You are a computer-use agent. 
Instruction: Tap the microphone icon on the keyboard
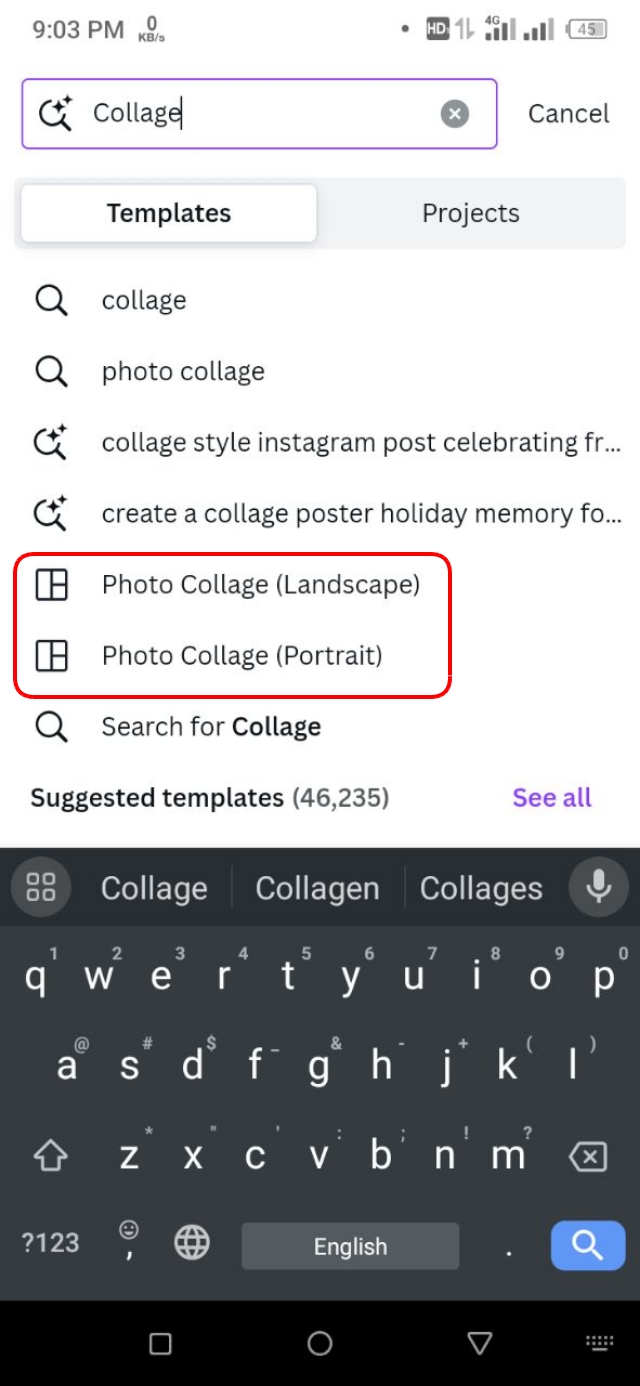click(597, 887)
